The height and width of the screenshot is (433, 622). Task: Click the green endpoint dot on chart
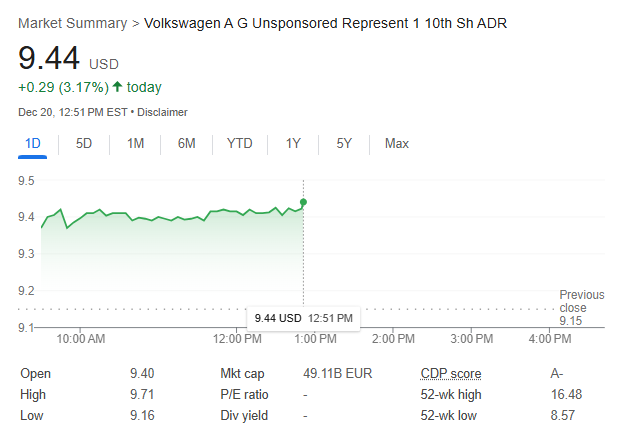click(x=303, y=202)
